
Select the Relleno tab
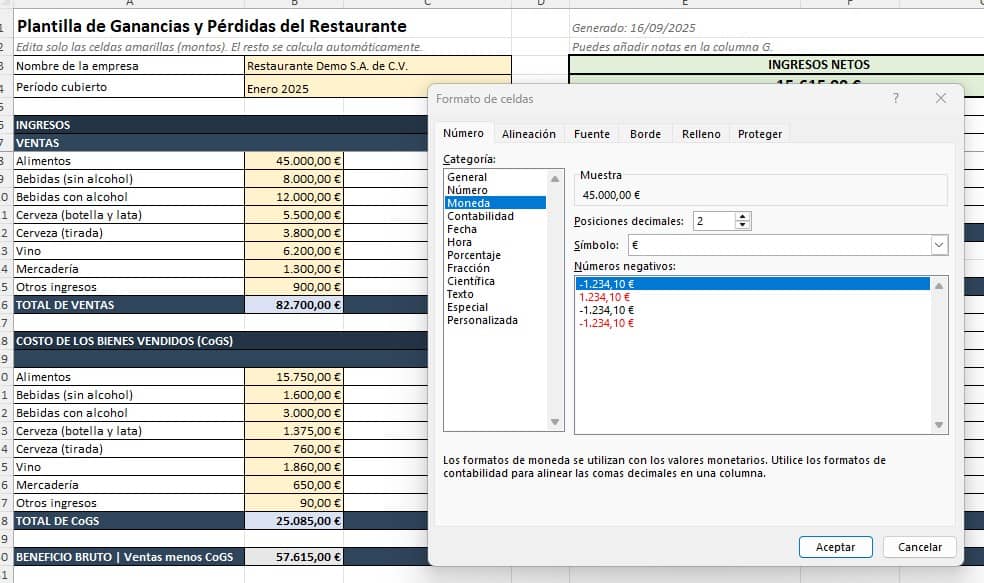pyautogui.click(x=701, y=134)
